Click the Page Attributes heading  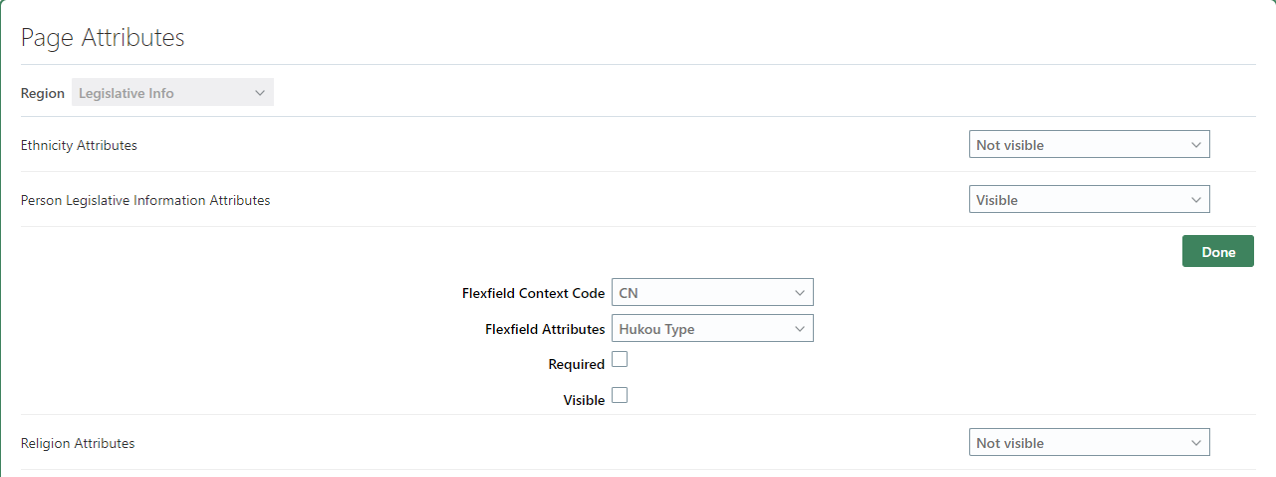tap(103, 38)
